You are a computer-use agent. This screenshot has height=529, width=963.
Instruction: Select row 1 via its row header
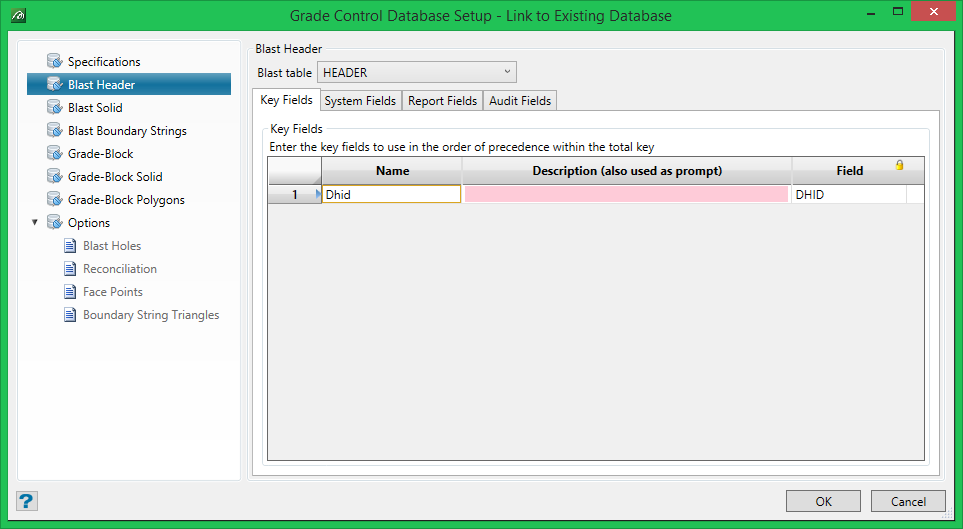(295, 194)
